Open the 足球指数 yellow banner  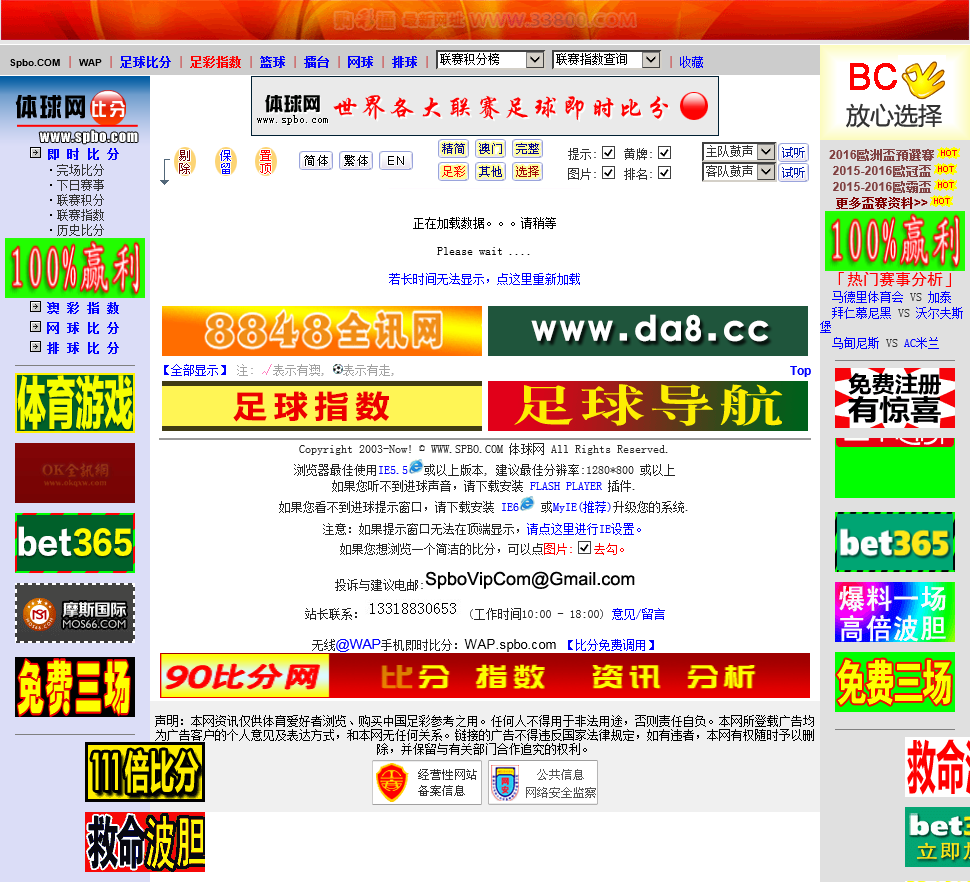pyautogui.click(x=322, y=406)
